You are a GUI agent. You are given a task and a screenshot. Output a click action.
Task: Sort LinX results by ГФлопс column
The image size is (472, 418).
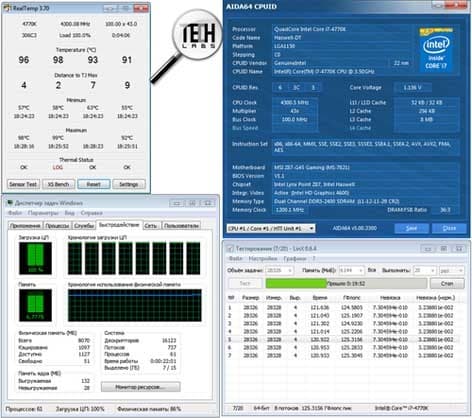(x=351, y=297)
